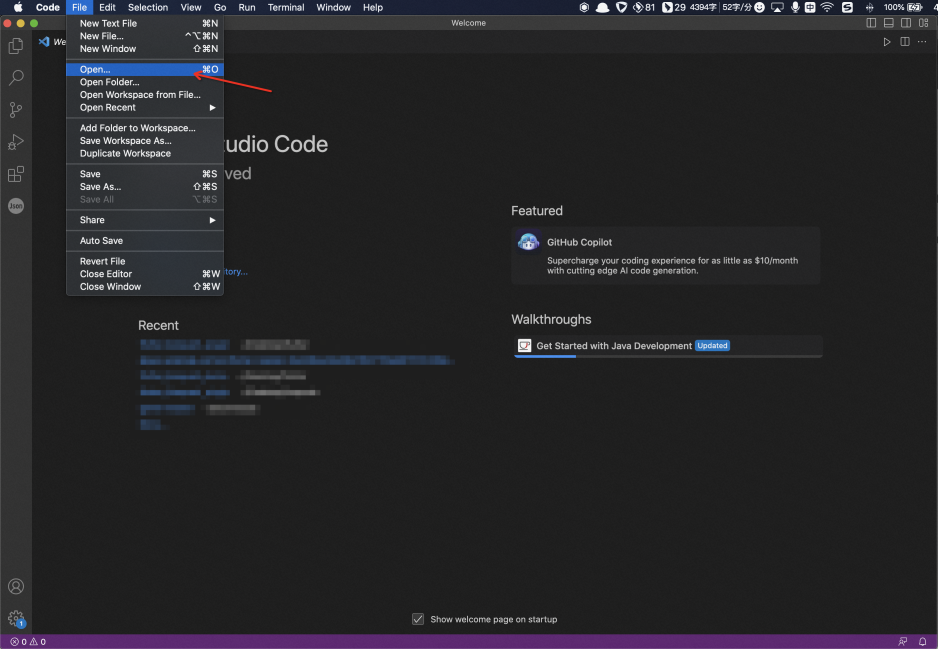This screenshot has width=938, height=649.
Task: Open the Code application menu
Action: [48, 7]
